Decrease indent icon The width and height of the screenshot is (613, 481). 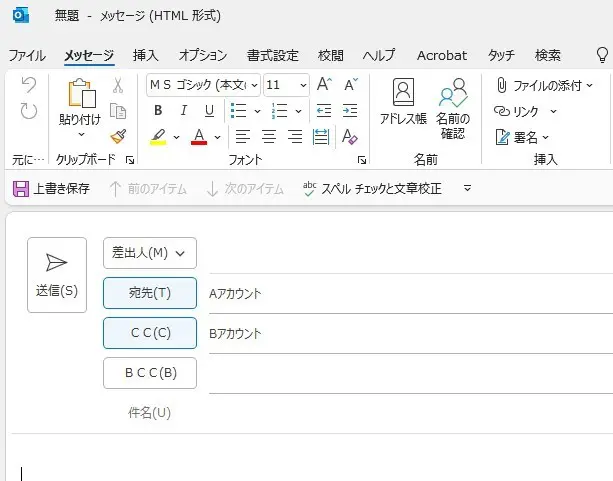tap(324, 111)
